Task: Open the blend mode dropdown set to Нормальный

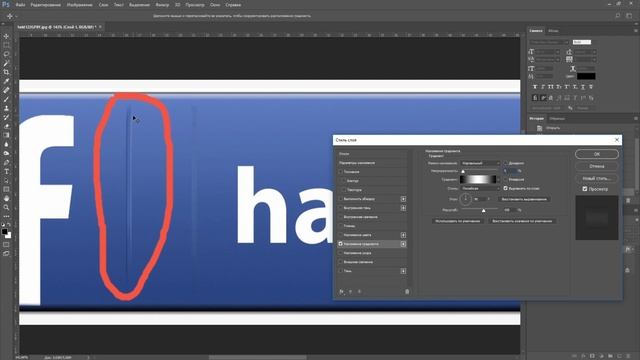Action: (x=480, y=163)
